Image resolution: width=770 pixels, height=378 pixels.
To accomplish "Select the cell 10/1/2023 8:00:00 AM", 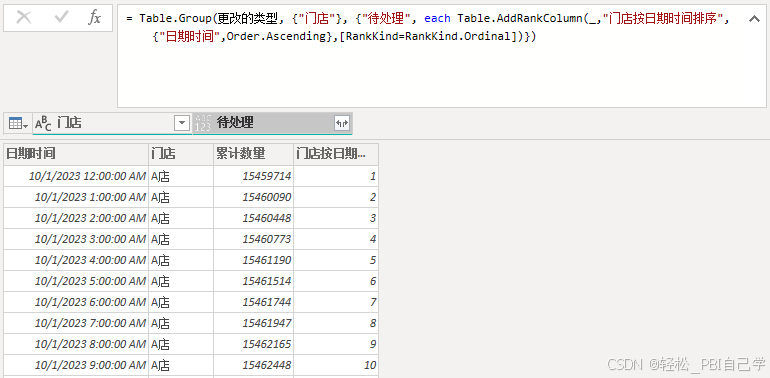I will 76,344.
